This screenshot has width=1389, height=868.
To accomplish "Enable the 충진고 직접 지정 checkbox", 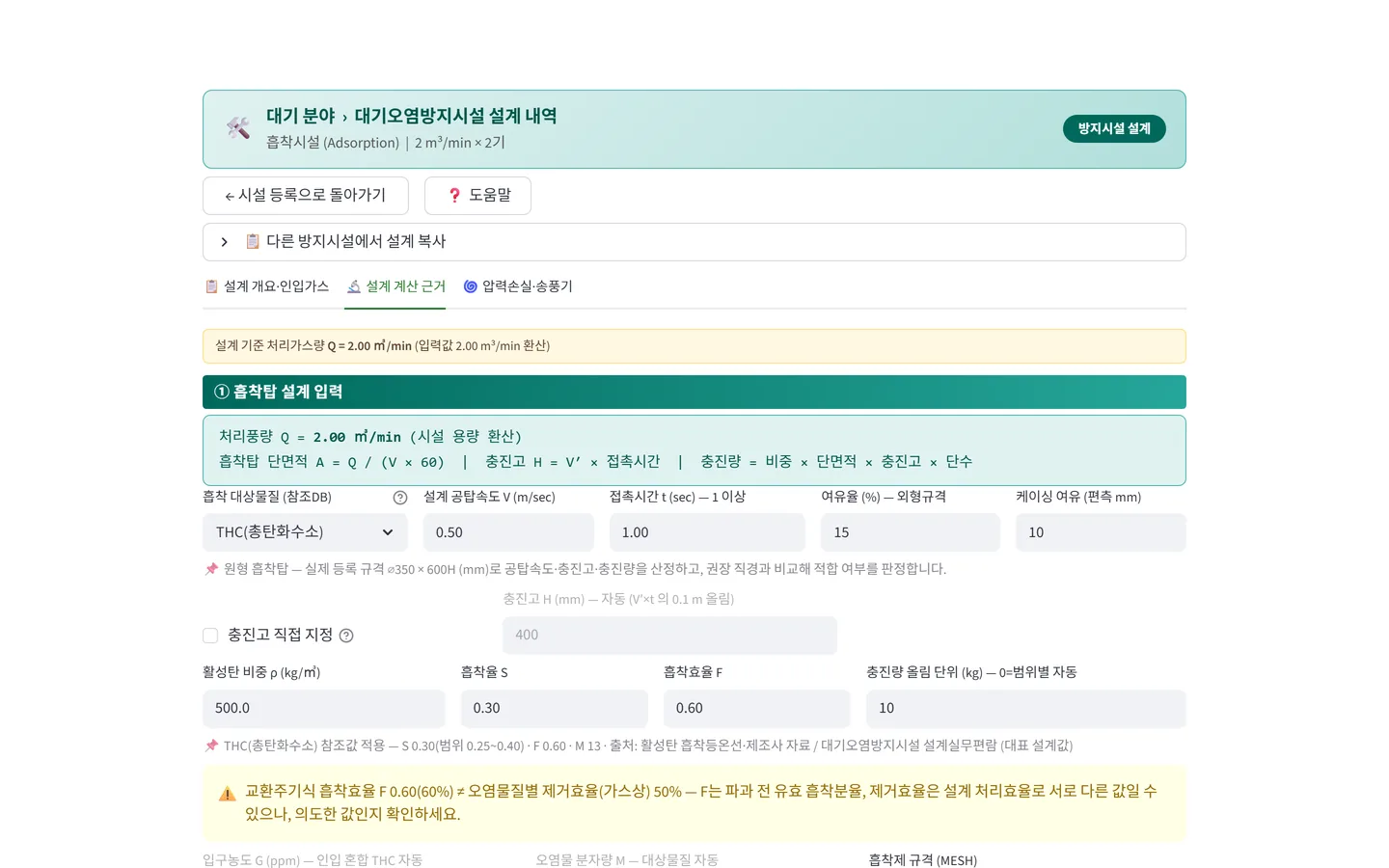I will [x=210, y=636].
